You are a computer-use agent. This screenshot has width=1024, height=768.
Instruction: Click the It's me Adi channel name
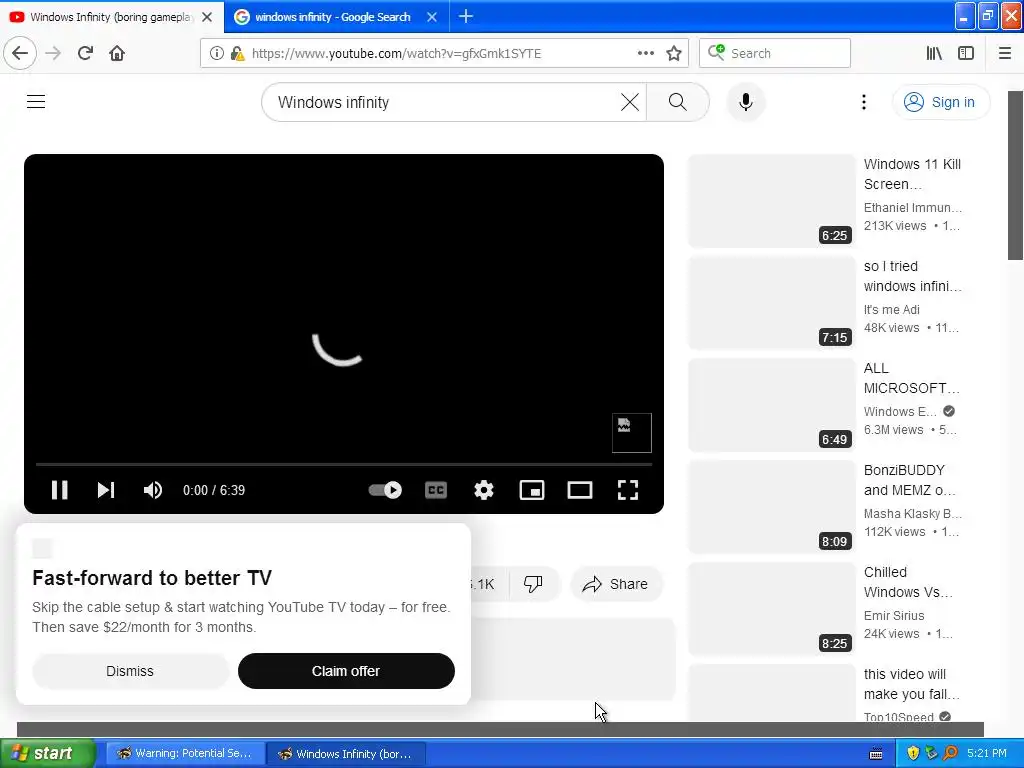[x=891, y=310]
